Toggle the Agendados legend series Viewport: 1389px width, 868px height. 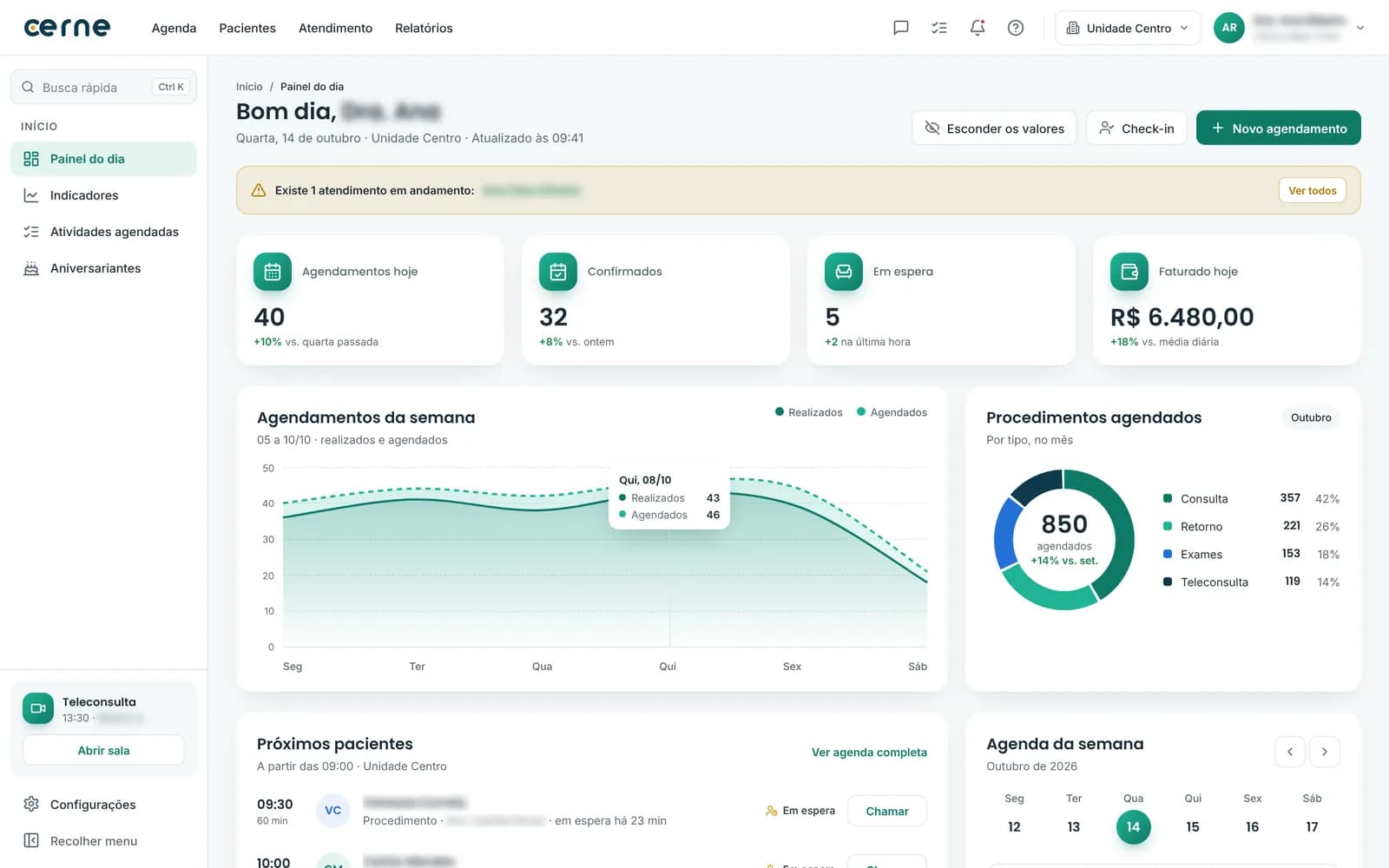pyautogui.click(x=892, y=412)
